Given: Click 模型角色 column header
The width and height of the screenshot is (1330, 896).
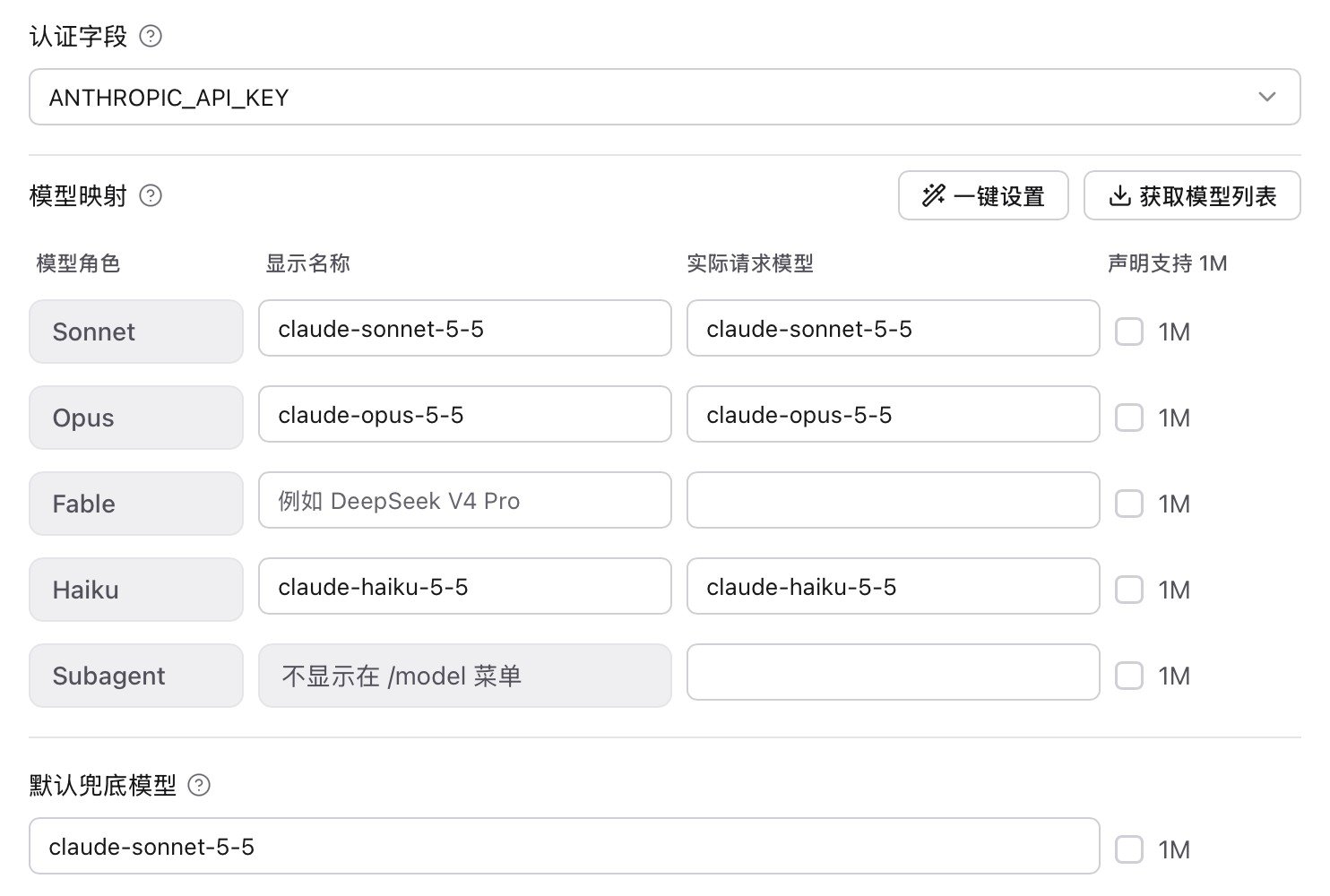Looking at the screenshot, I should 78,263.
